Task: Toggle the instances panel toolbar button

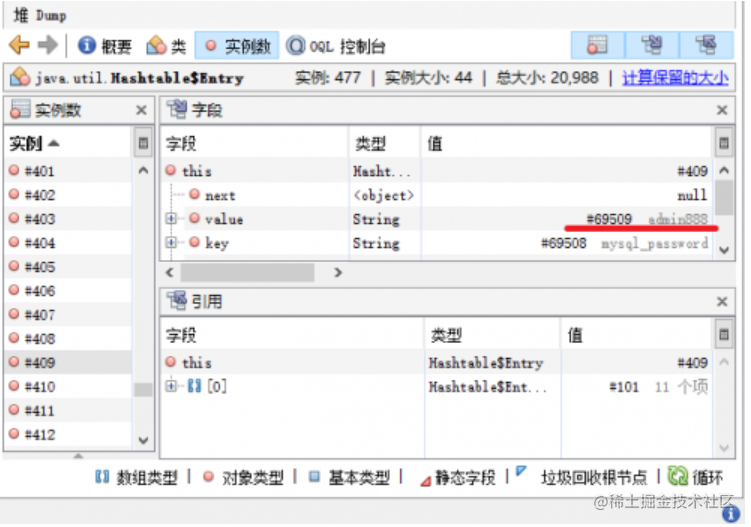Action: coord(597,46)
